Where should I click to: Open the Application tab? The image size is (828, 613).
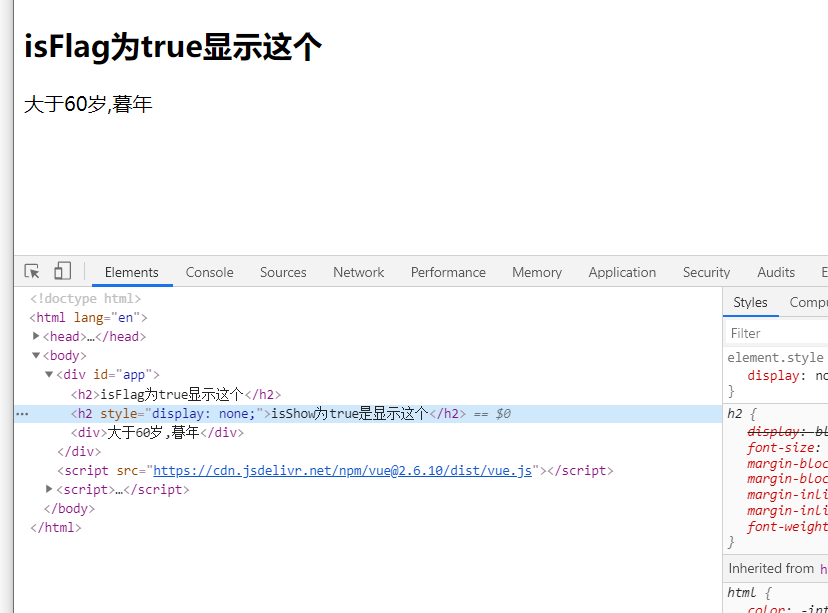click(x=623, y=272)
